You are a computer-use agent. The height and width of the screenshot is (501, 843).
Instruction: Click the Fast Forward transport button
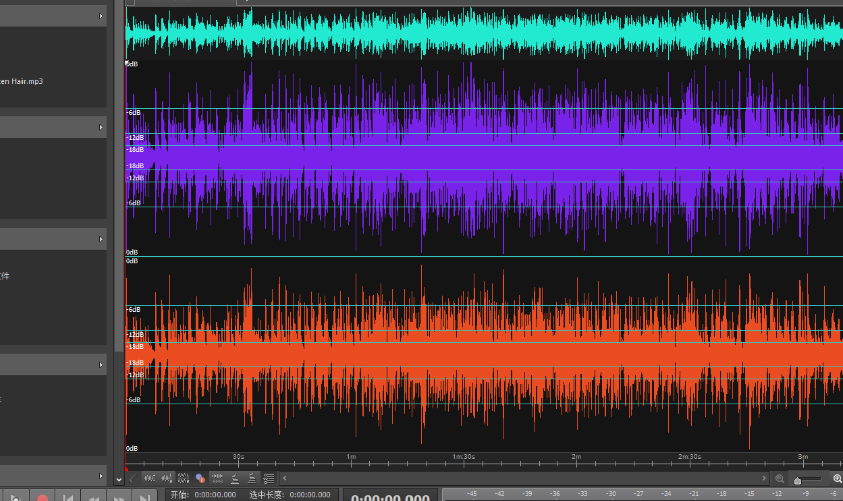[x=119, y=497]
